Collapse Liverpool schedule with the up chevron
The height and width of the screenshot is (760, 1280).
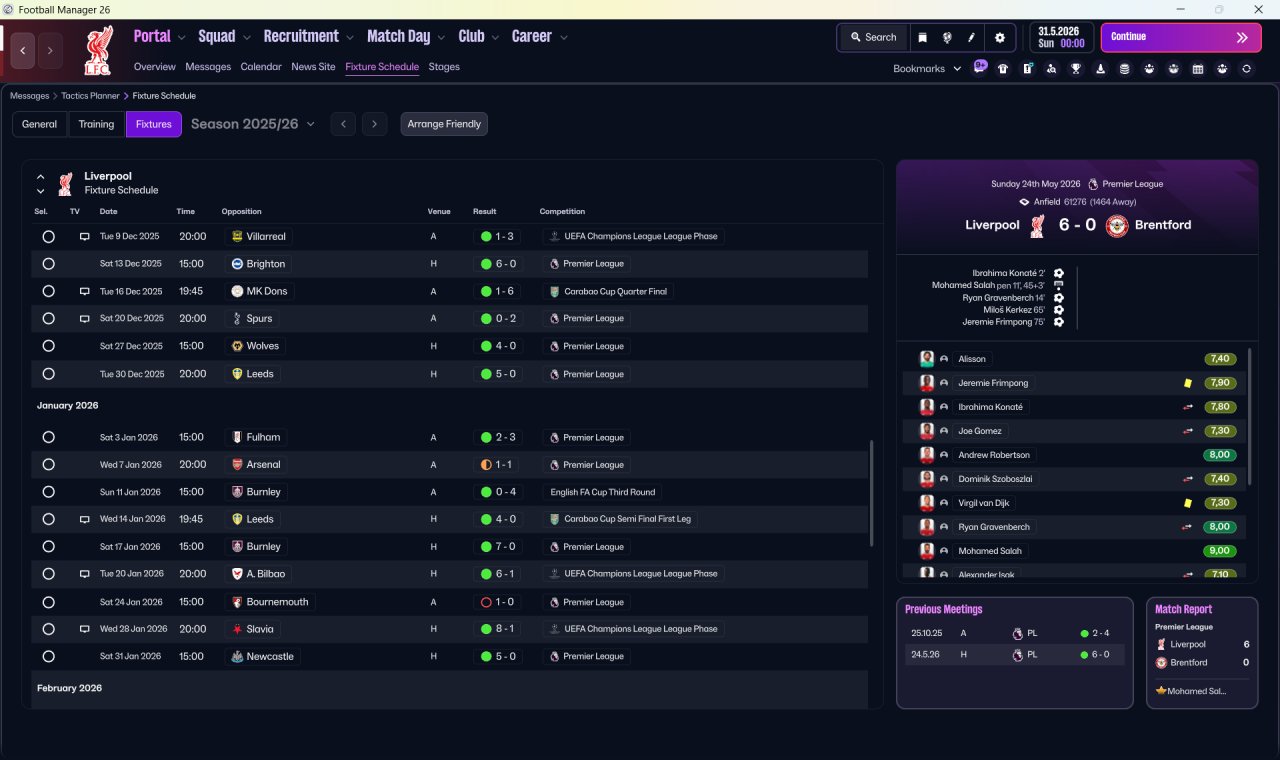tap(40, 177)
